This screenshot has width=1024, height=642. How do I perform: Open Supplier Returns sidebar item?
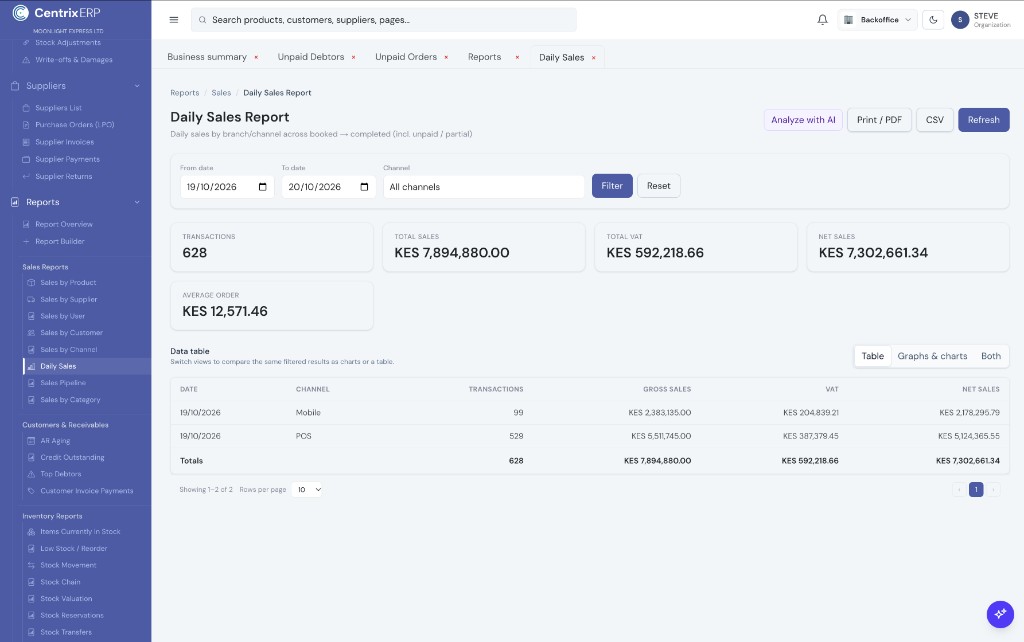coord(63,176)
